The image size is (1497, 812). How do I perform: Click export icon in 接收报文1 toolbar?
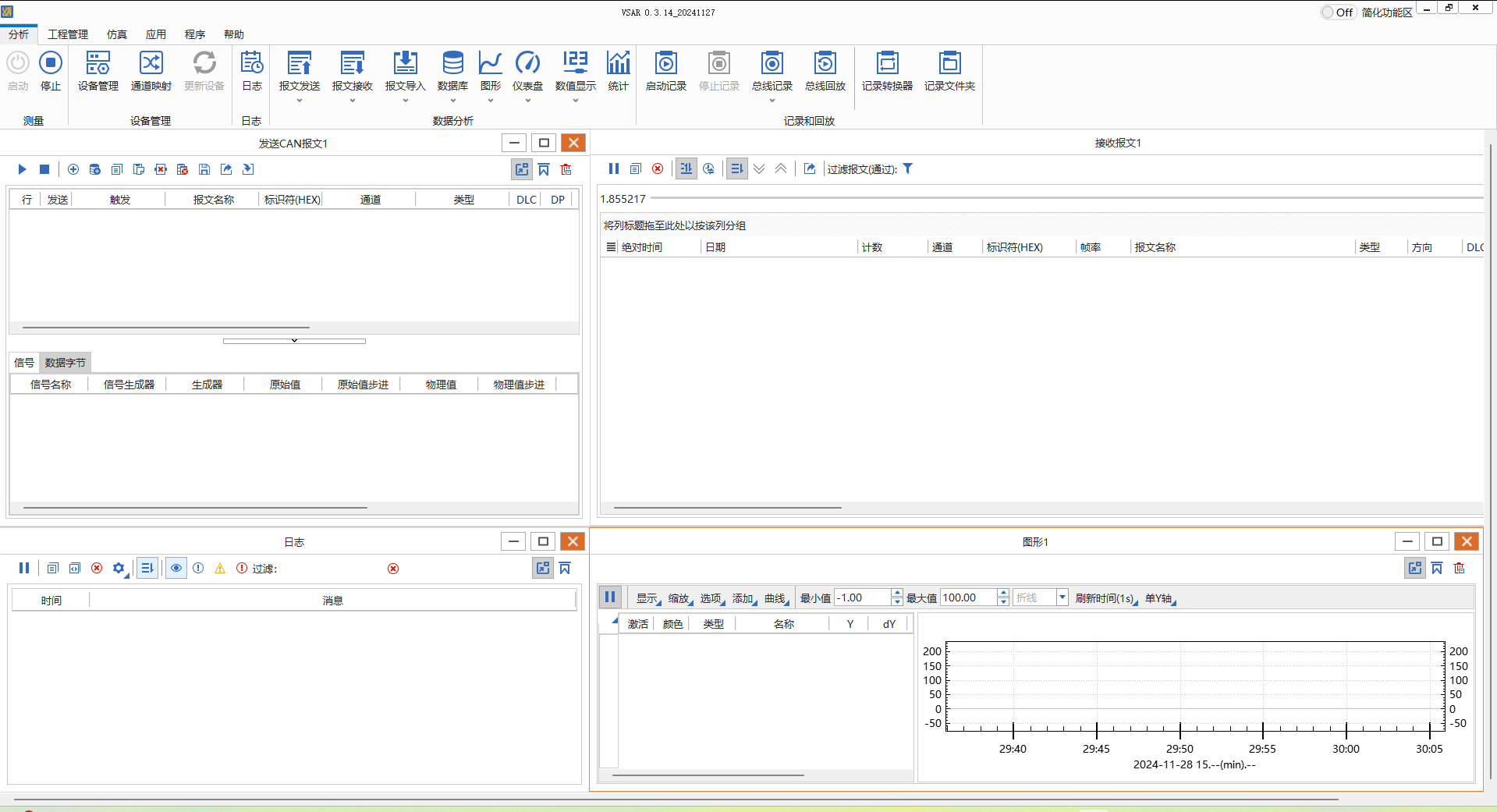pos(810,168)
